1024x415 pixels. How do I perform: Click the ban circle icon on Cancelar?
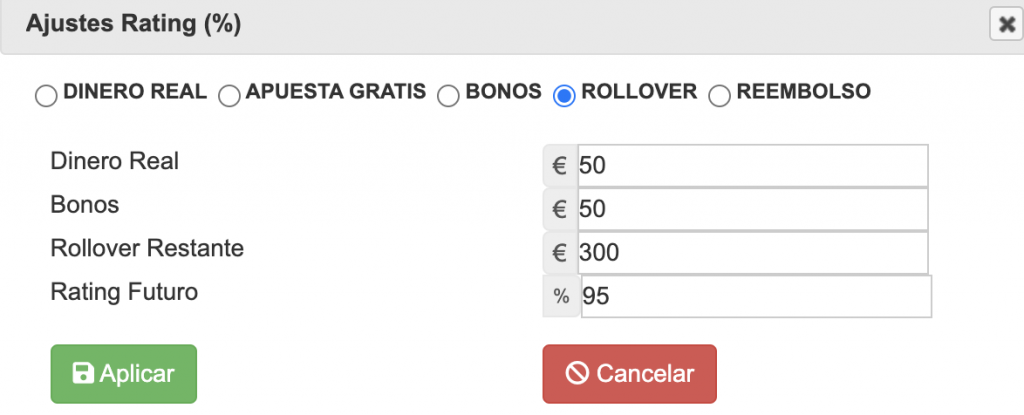[x=577, y=374]
